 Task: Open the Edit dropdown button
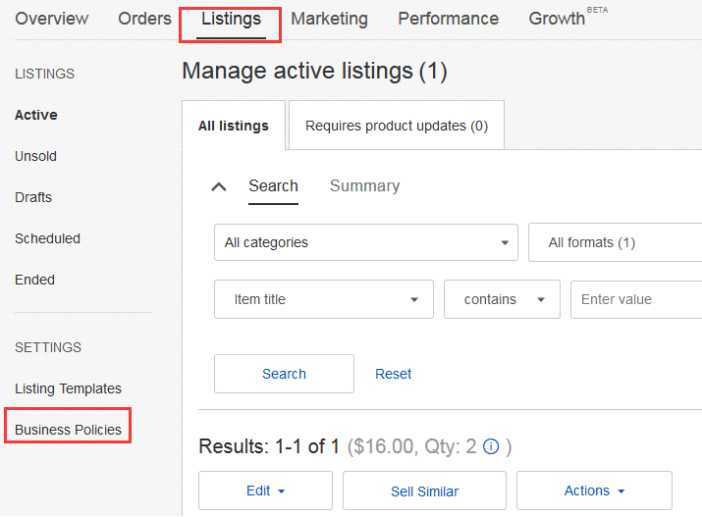click(265, 491)
